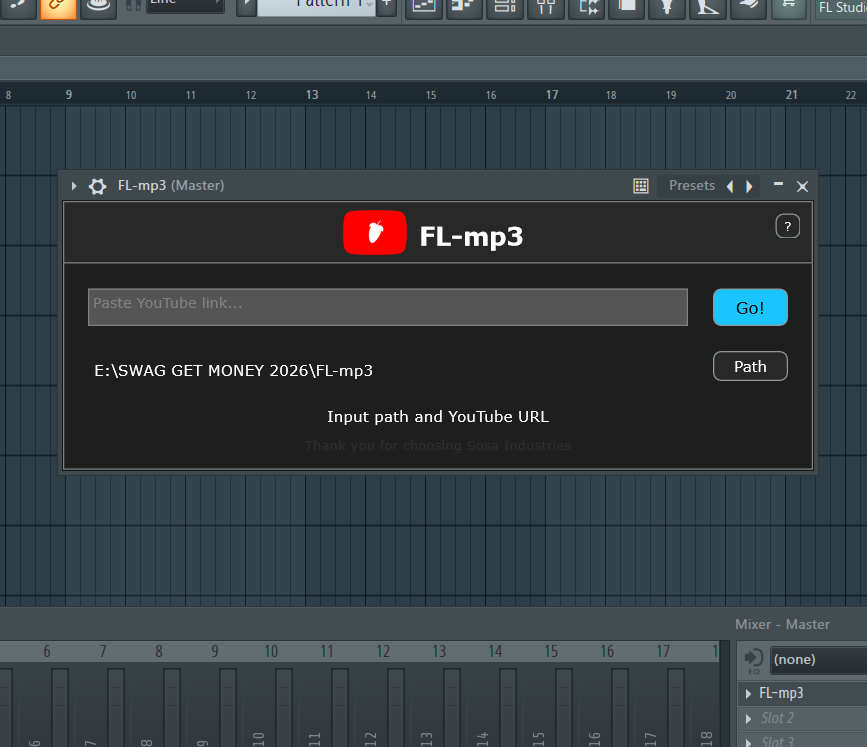The height and width of the screenshot is (747, 867).
Task: Click the red FL-mp3 fruit logo
Action: [x=375, y=232]
